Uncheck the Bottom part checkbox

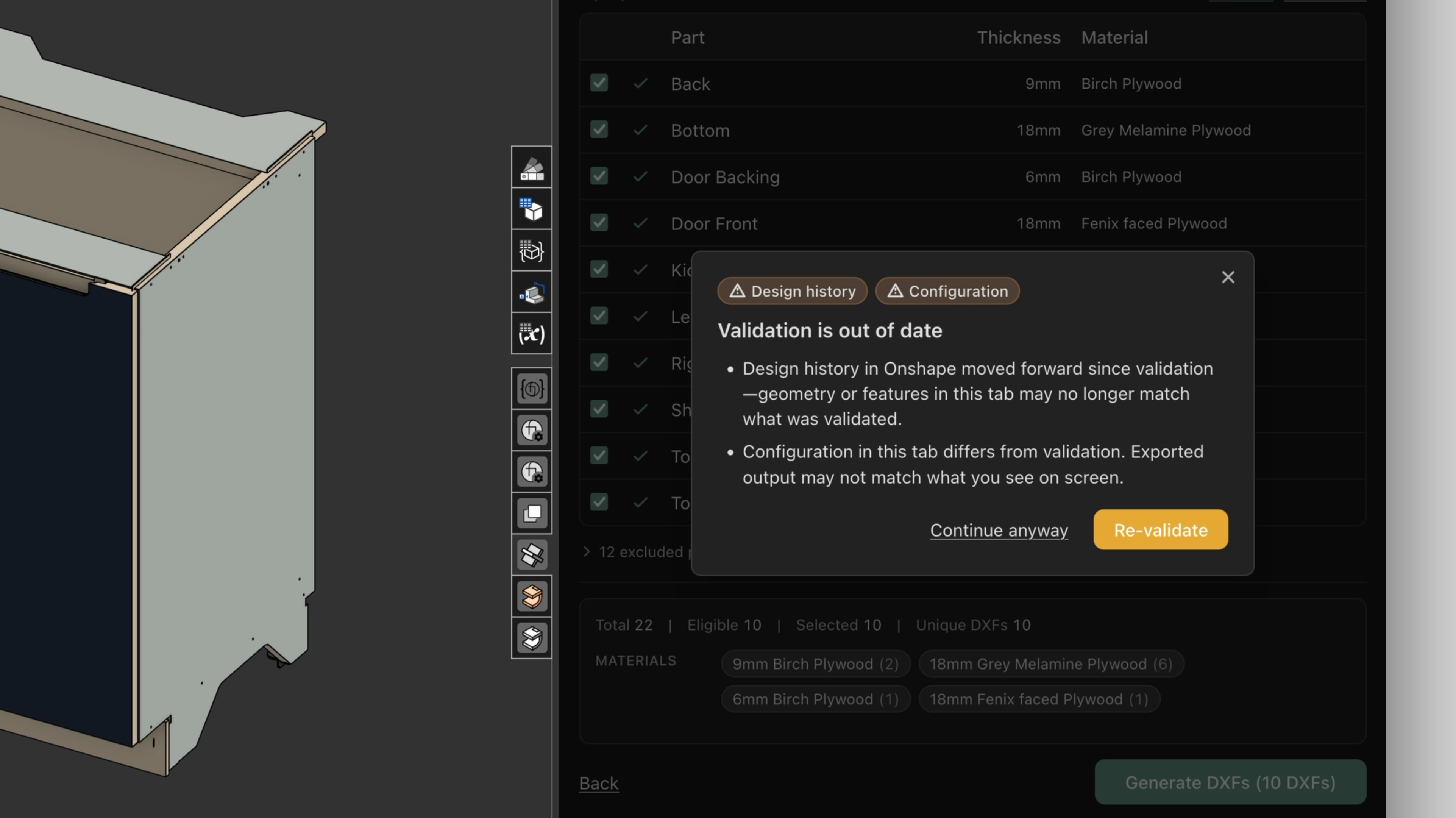coord(599,130)
